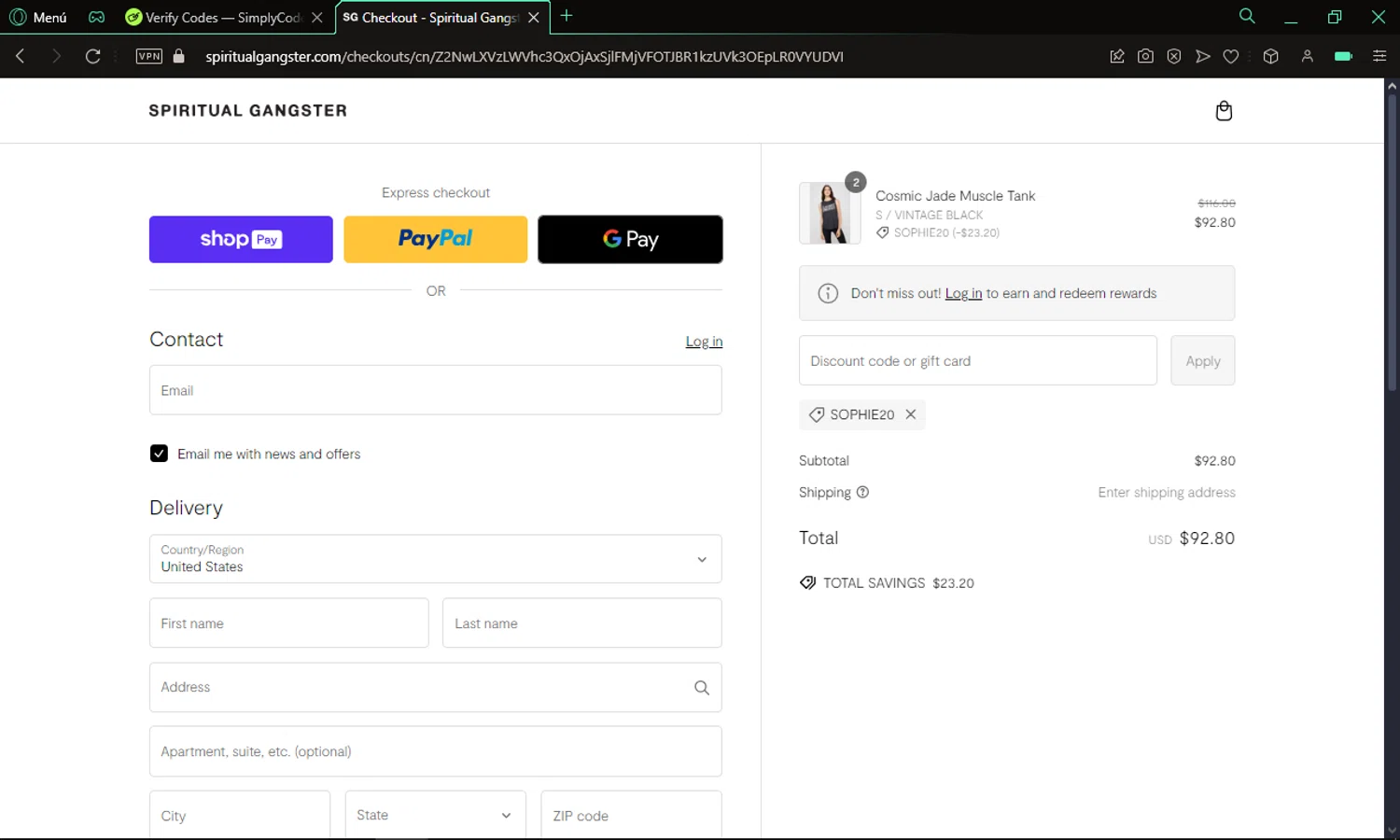Click the shipping help question mark icon
The width and height of the screenshot is (1400, 840).
point(862,492)
